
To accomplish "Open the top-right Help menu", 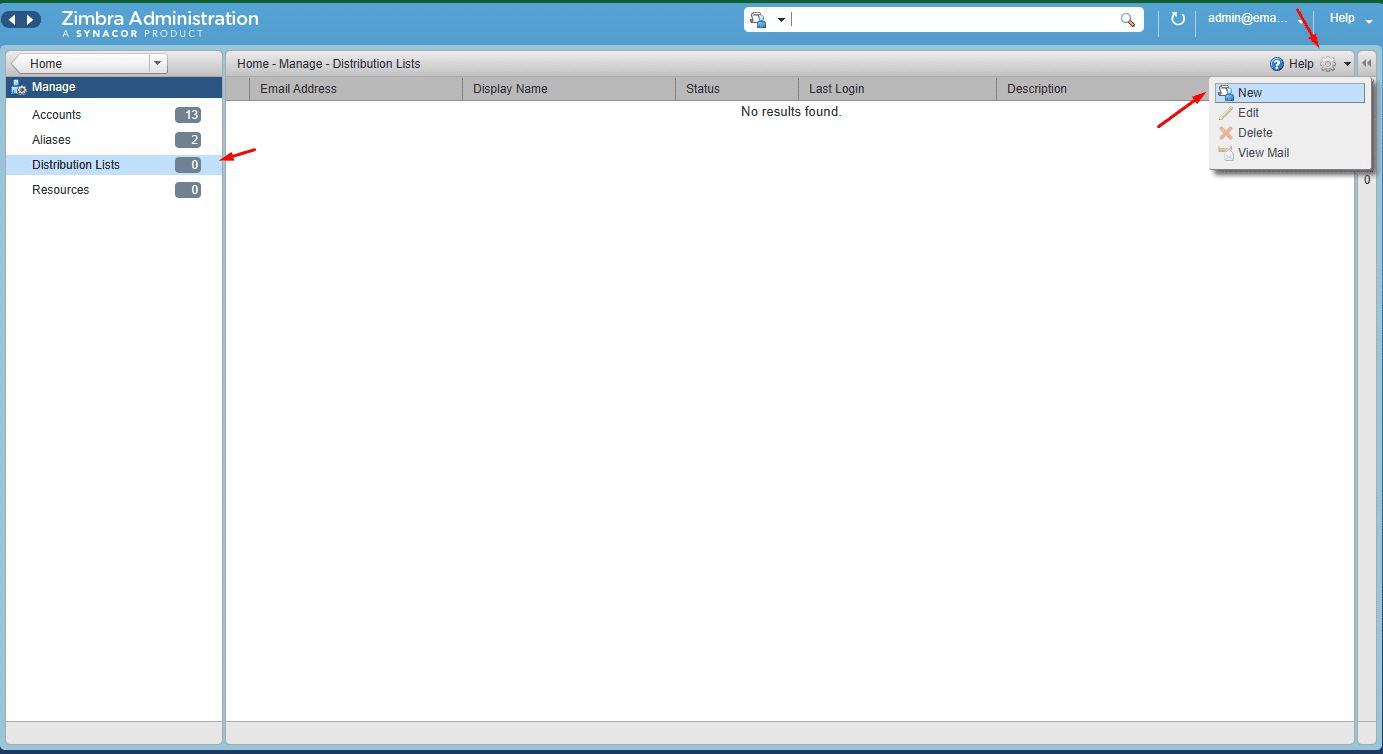I will (x=1350, y=18).
